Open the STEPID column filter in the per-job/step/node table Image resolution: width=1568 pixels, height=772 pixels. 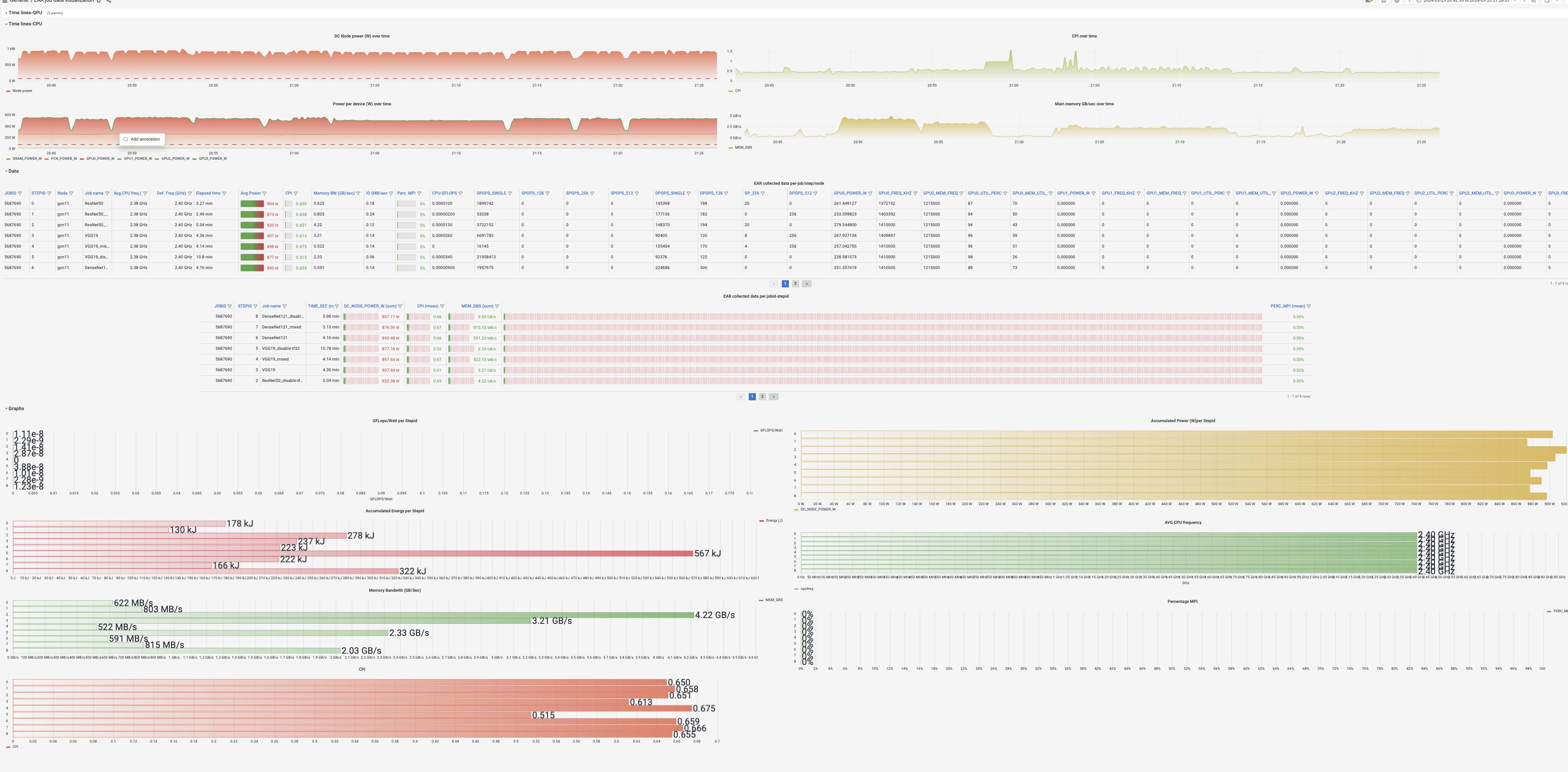49,194
